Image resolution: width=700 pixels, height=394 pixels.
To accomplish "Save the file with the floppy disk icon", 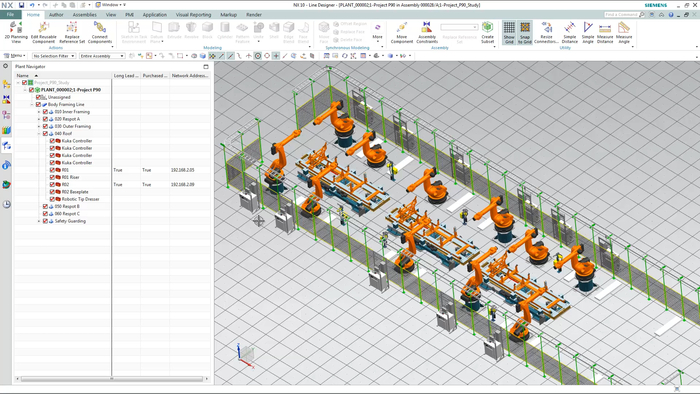I will tap(21, 5).
